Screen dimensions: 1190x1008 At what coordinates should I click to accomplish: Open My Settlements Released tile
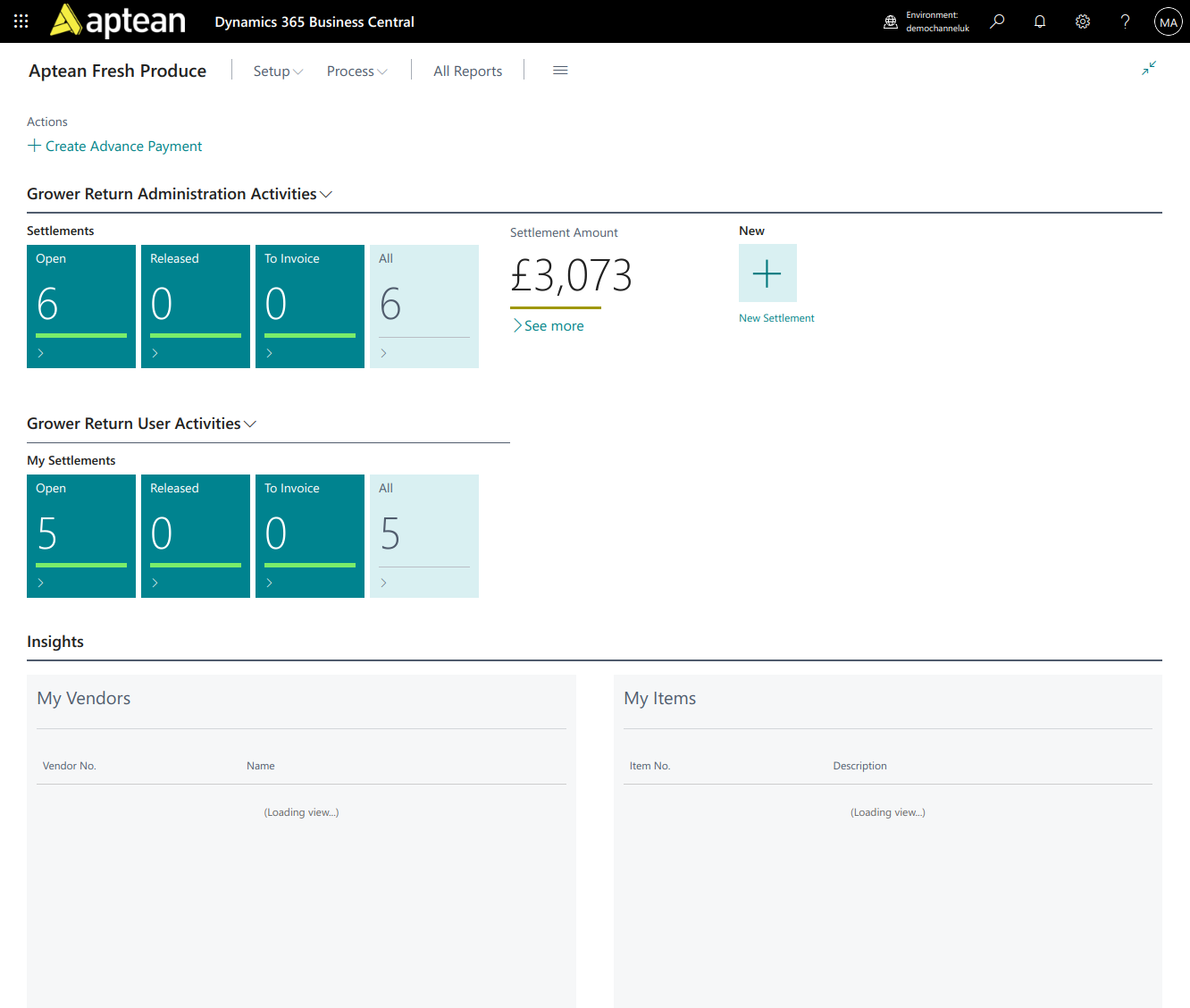tap(196, 536)
